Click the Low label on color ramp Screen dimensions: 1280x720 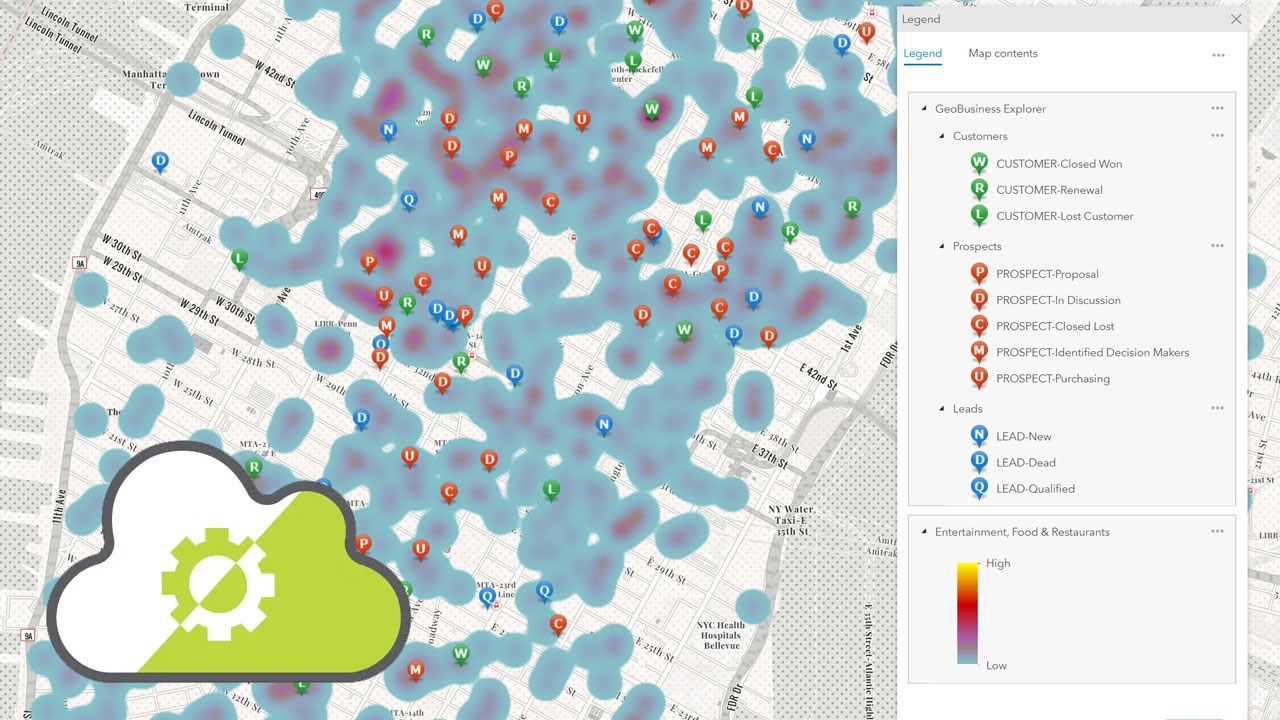coord(996,665)
